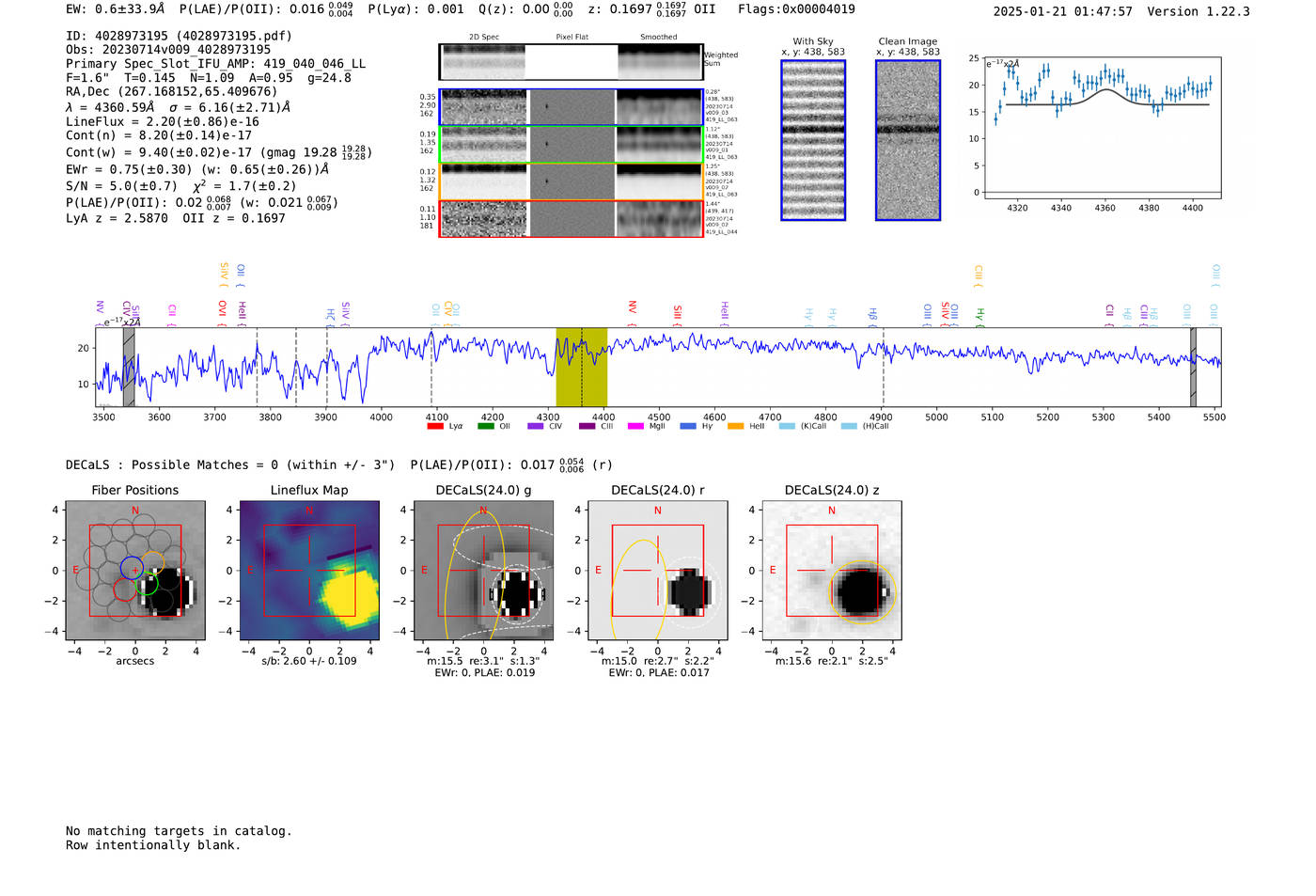Select the (H)CaII legend entry

tap(865, 426)
